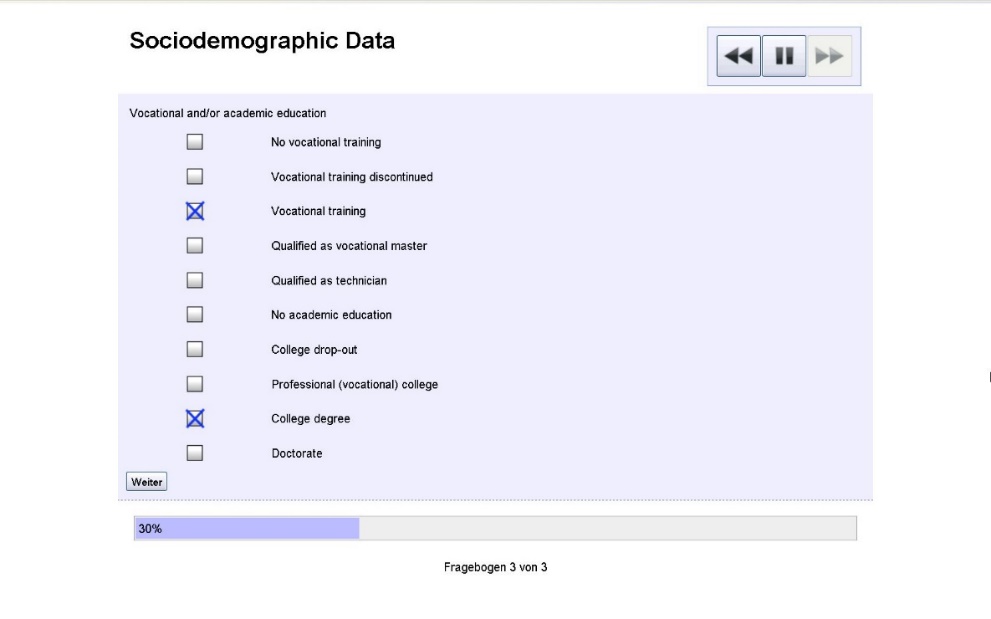Click the College degree label text
The width and height of the screenshot is (991, 619).
311,419
